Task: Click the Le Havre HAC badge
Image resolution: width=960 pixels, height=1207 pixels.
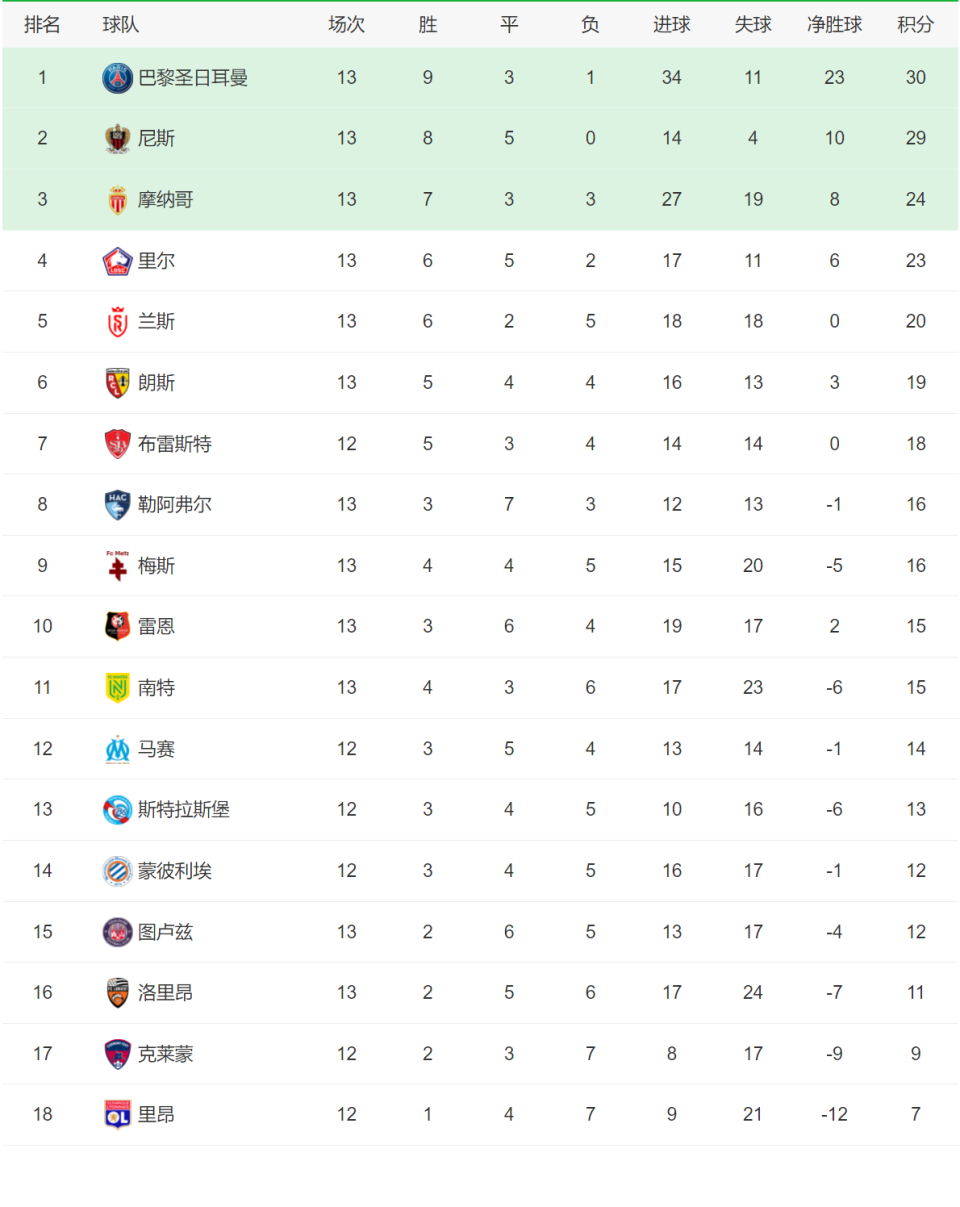Action: [117, 505]
